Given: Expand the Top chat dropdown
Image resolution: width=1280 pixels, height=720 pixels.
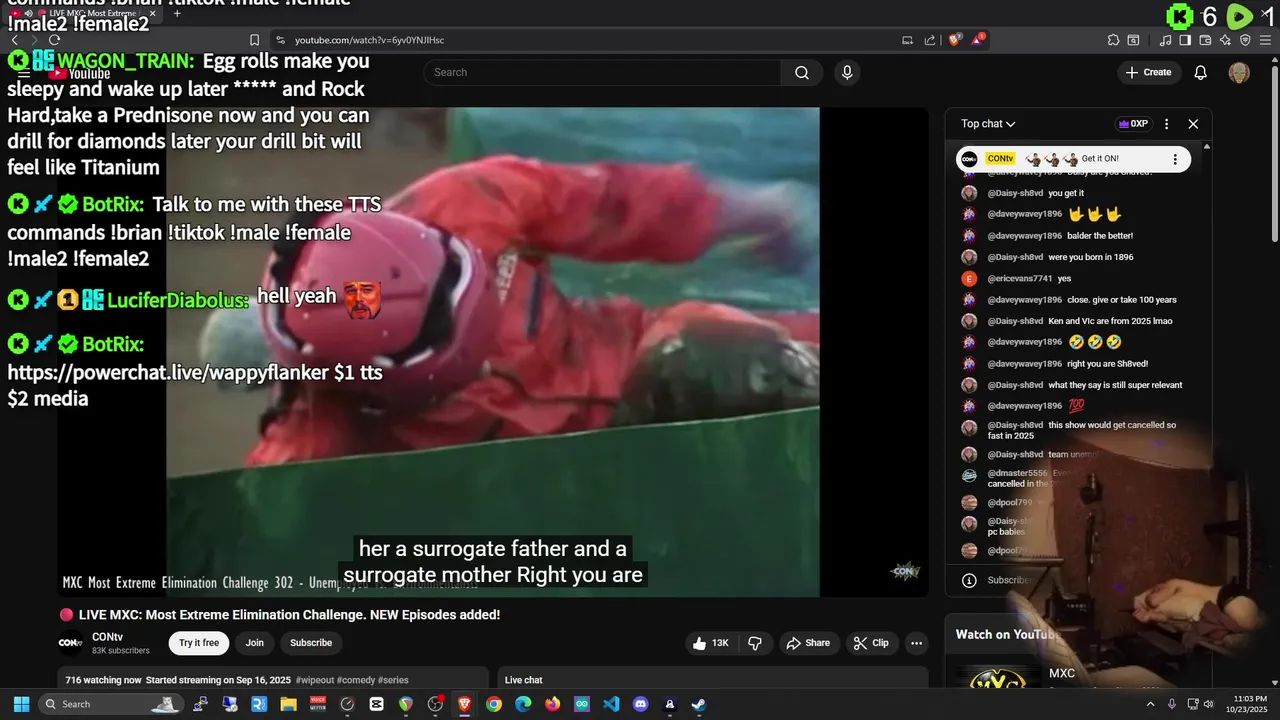Looking at the screenshot, I should coord(988,124).
